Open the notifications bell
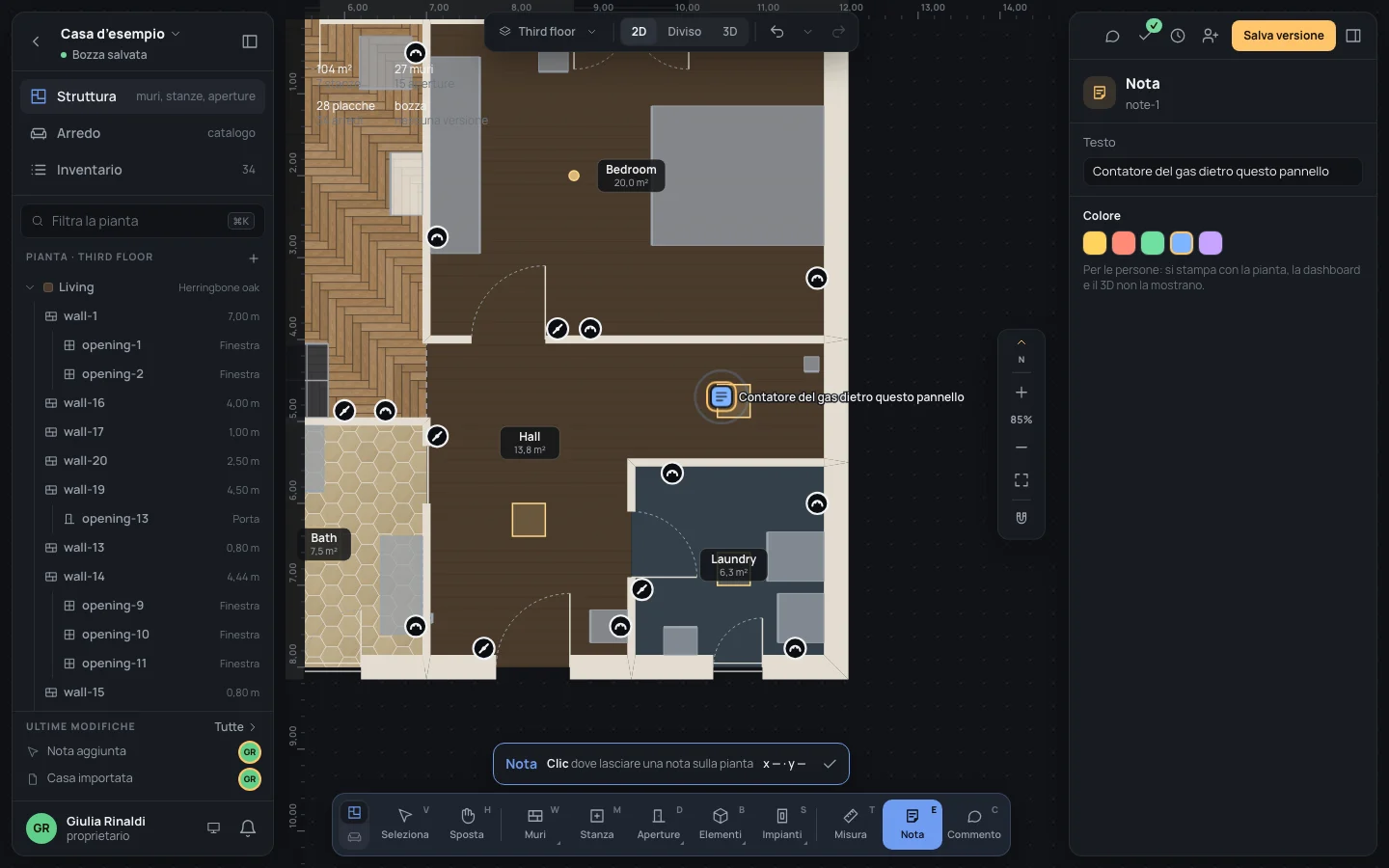The height and width of the screenshot is (868, 1389). point(248,827)
